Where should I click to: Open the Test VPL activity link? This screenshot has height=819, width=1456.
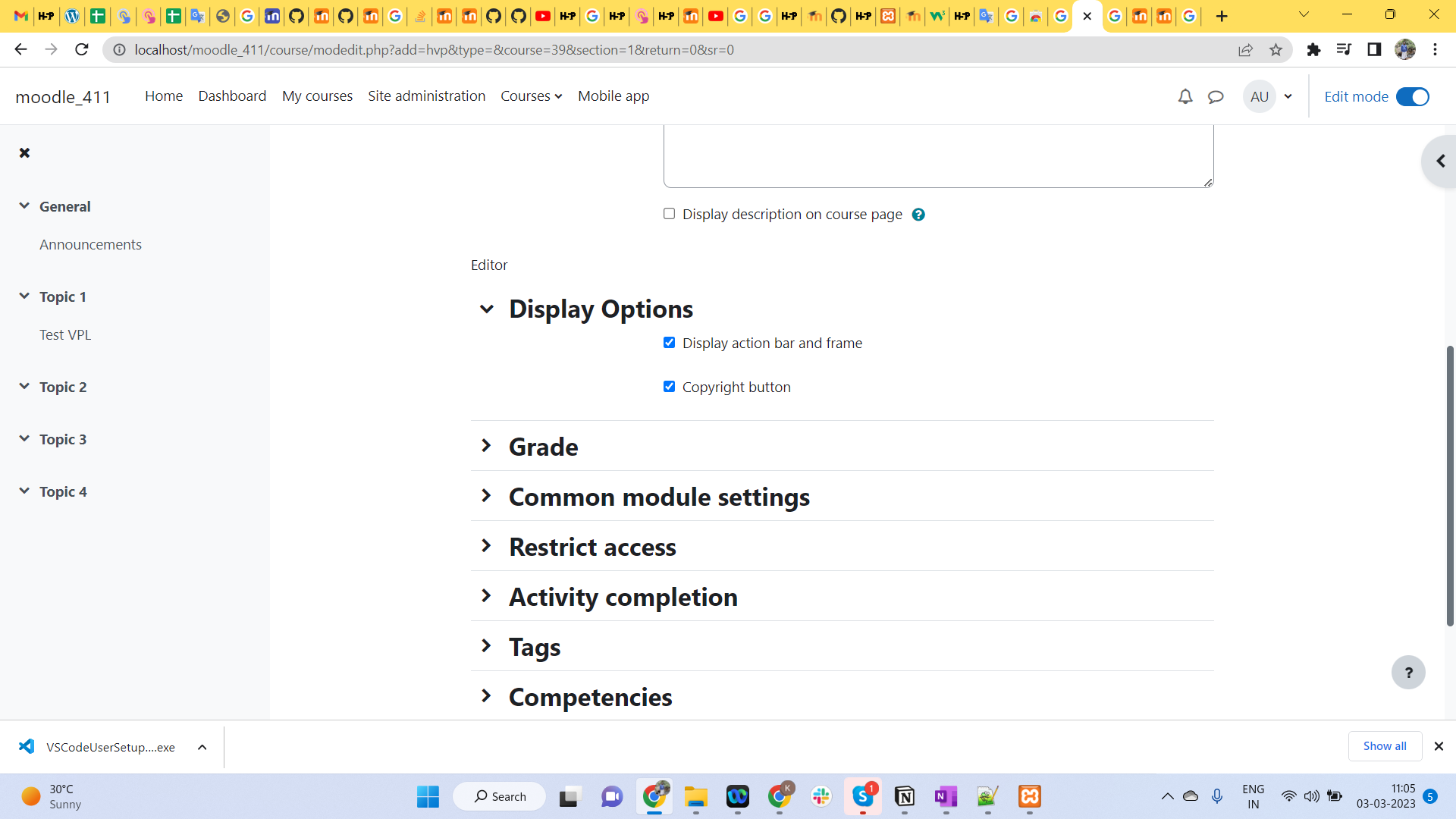pyautogui.click(x=65, y=334)
